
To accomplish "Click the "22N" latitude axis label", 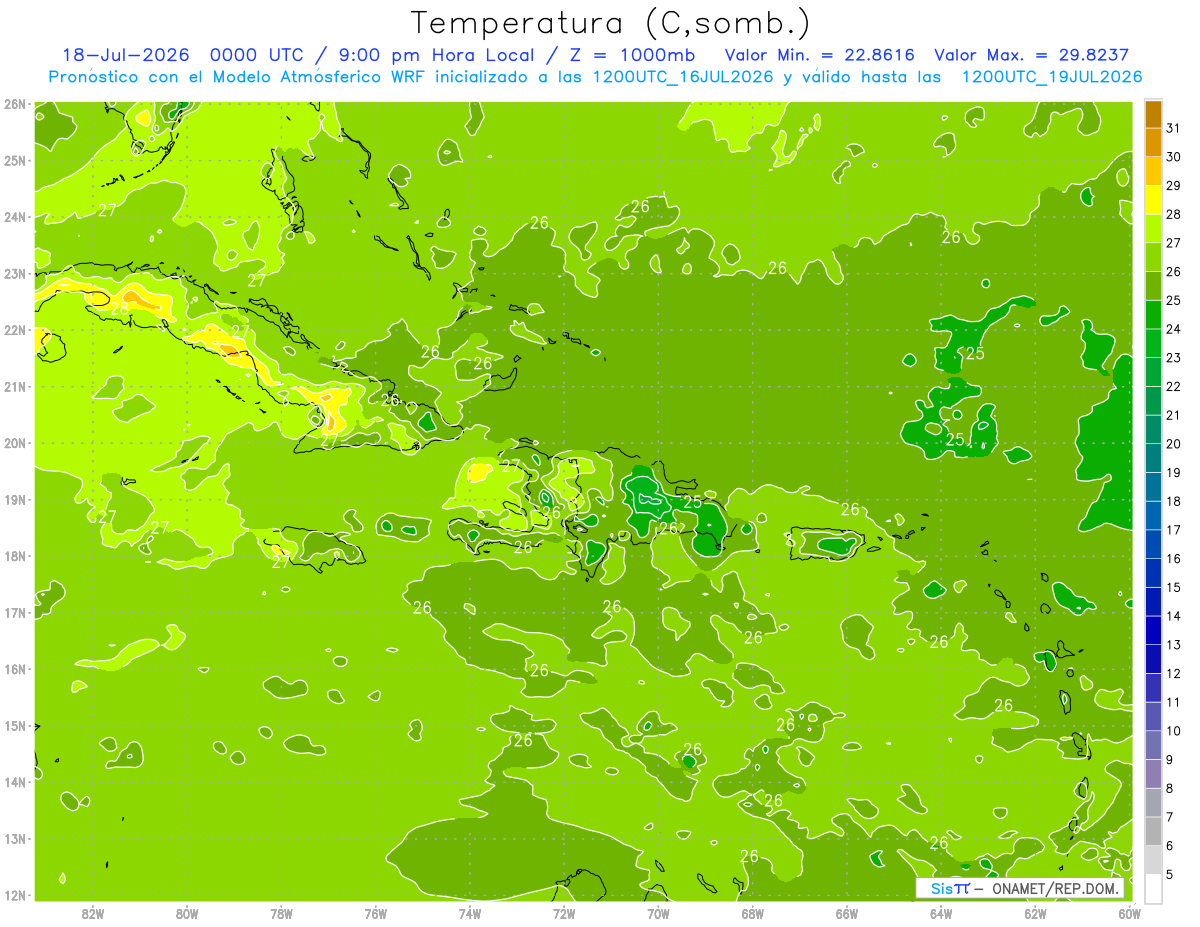I will point(14,330).
